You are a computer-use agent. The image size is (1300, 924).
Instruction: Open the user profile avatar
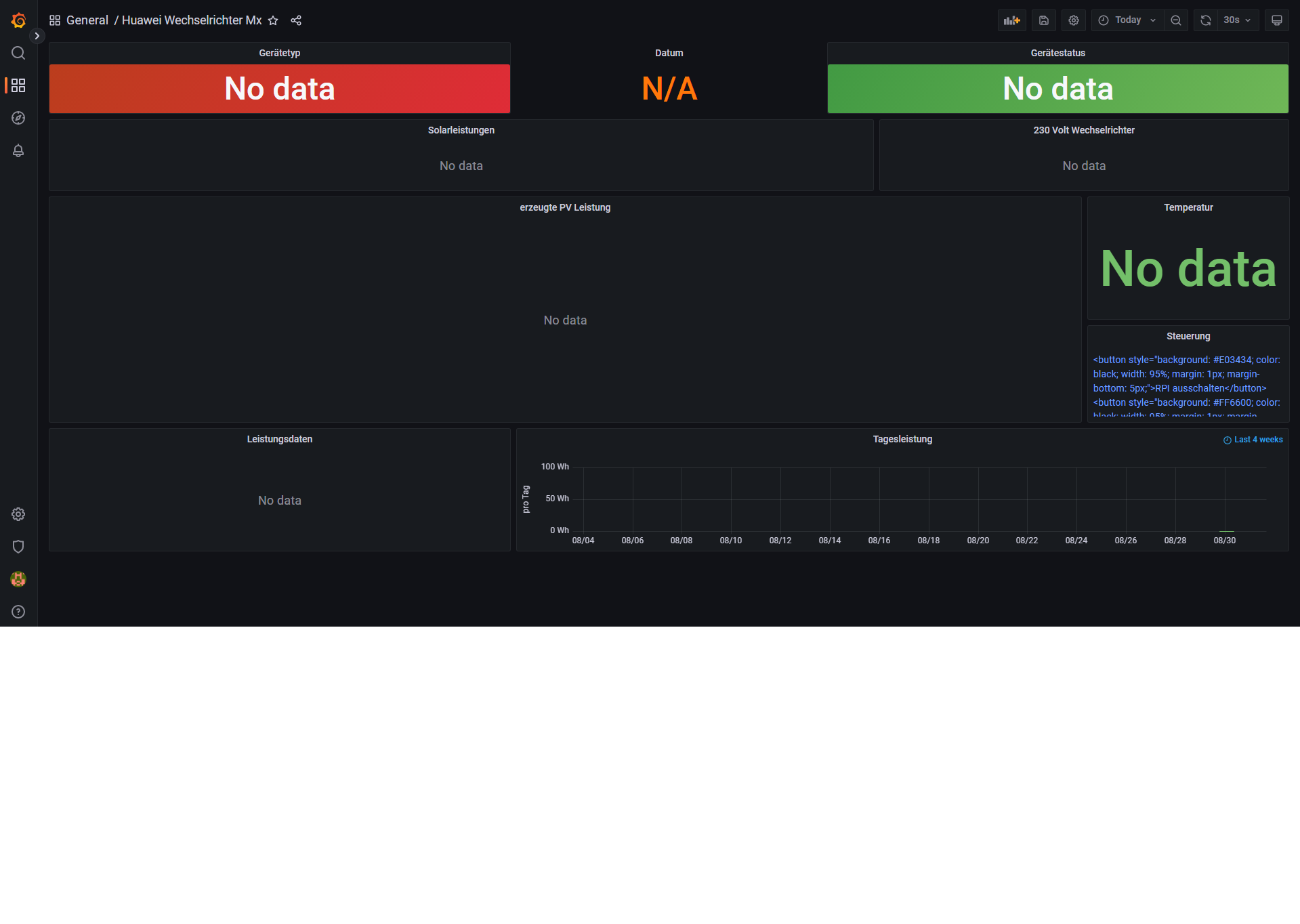pos(18,579)
